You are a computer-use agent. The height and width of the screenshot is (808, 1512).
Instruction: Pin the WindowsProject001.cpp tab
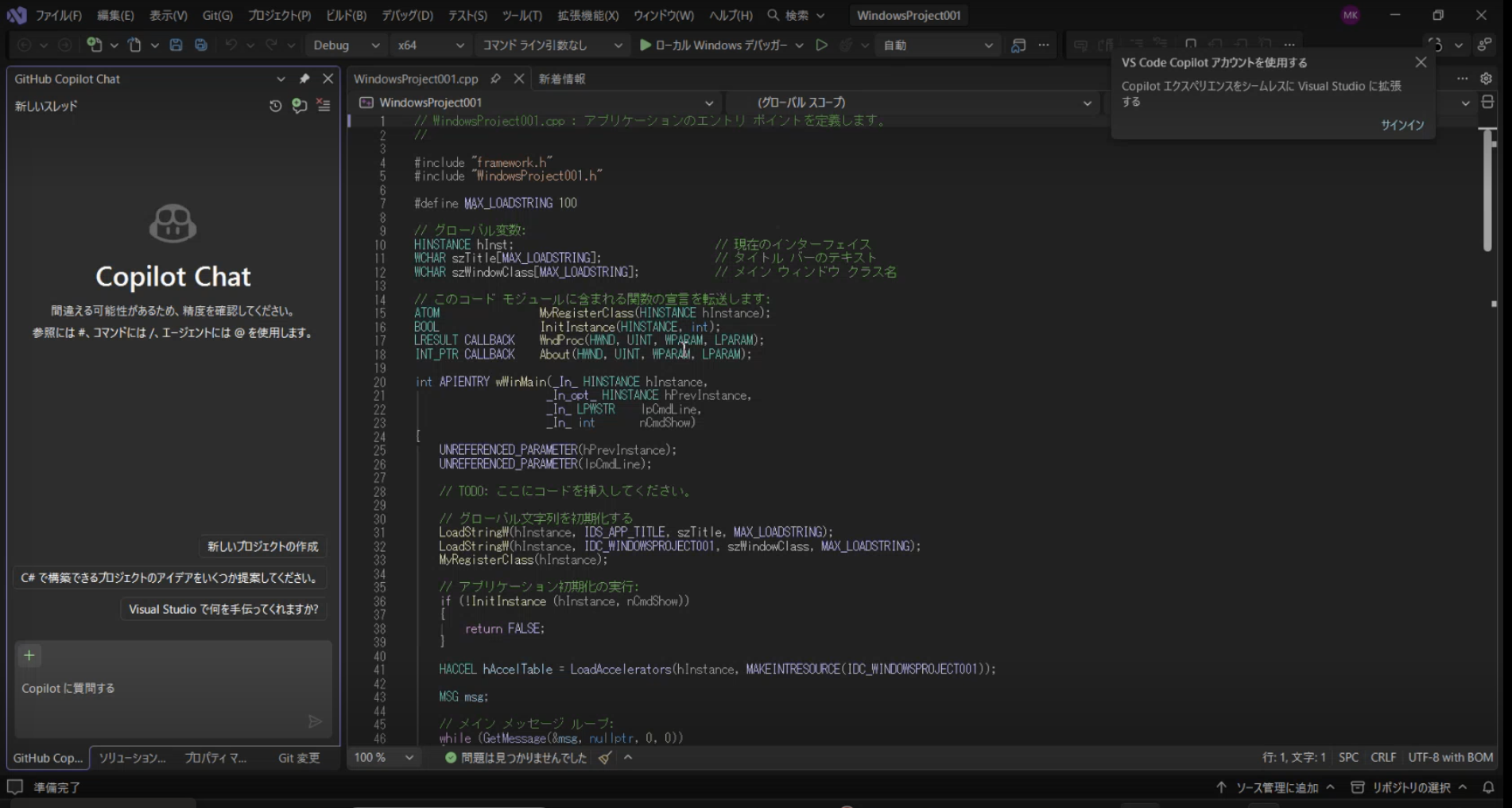click(x=495, y=79)
